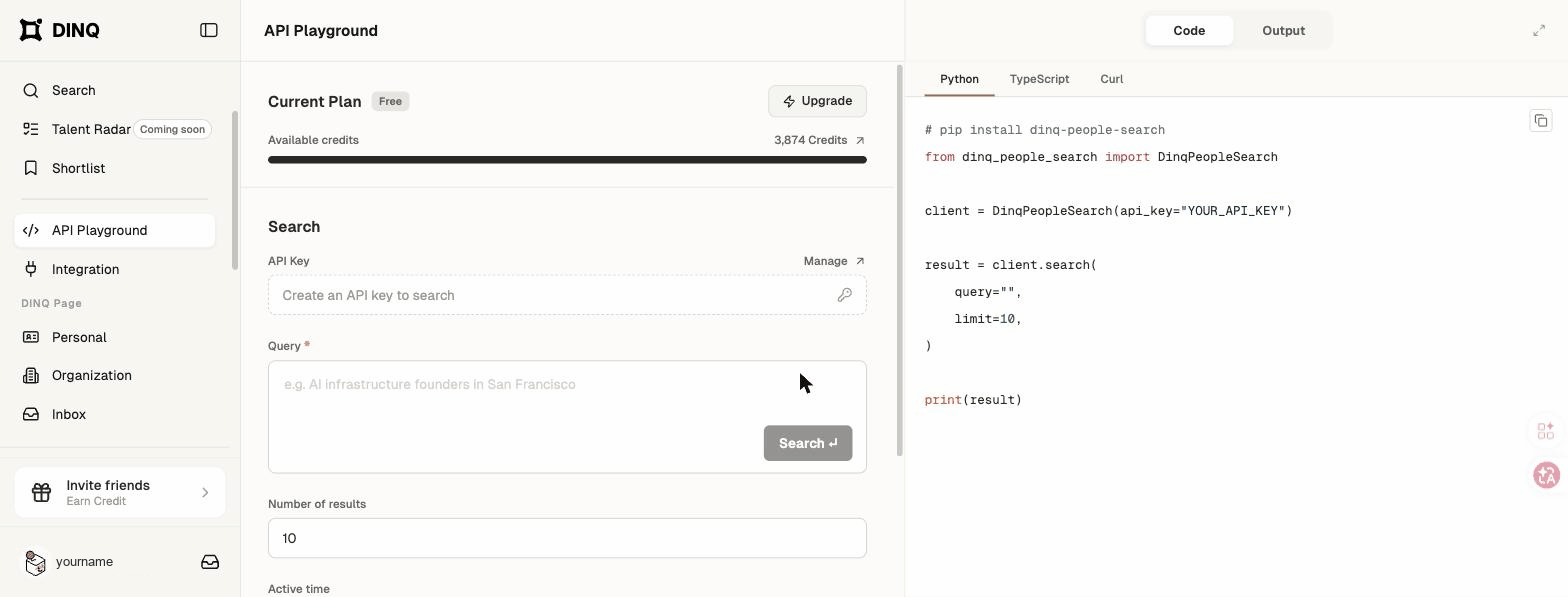Click the Shortlist bookmark icon
The image size is (1568, 597).
[x=31, y=168]
